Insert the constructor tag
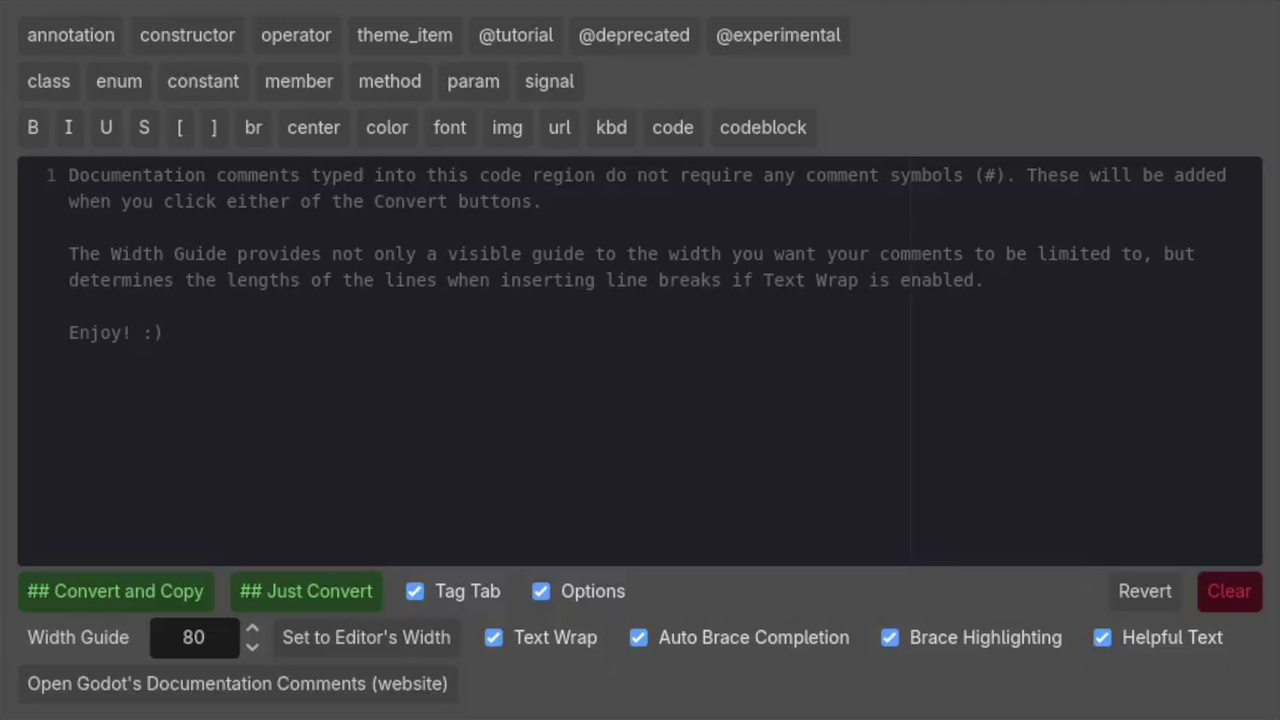1280x720 pixels. (187, 35)
